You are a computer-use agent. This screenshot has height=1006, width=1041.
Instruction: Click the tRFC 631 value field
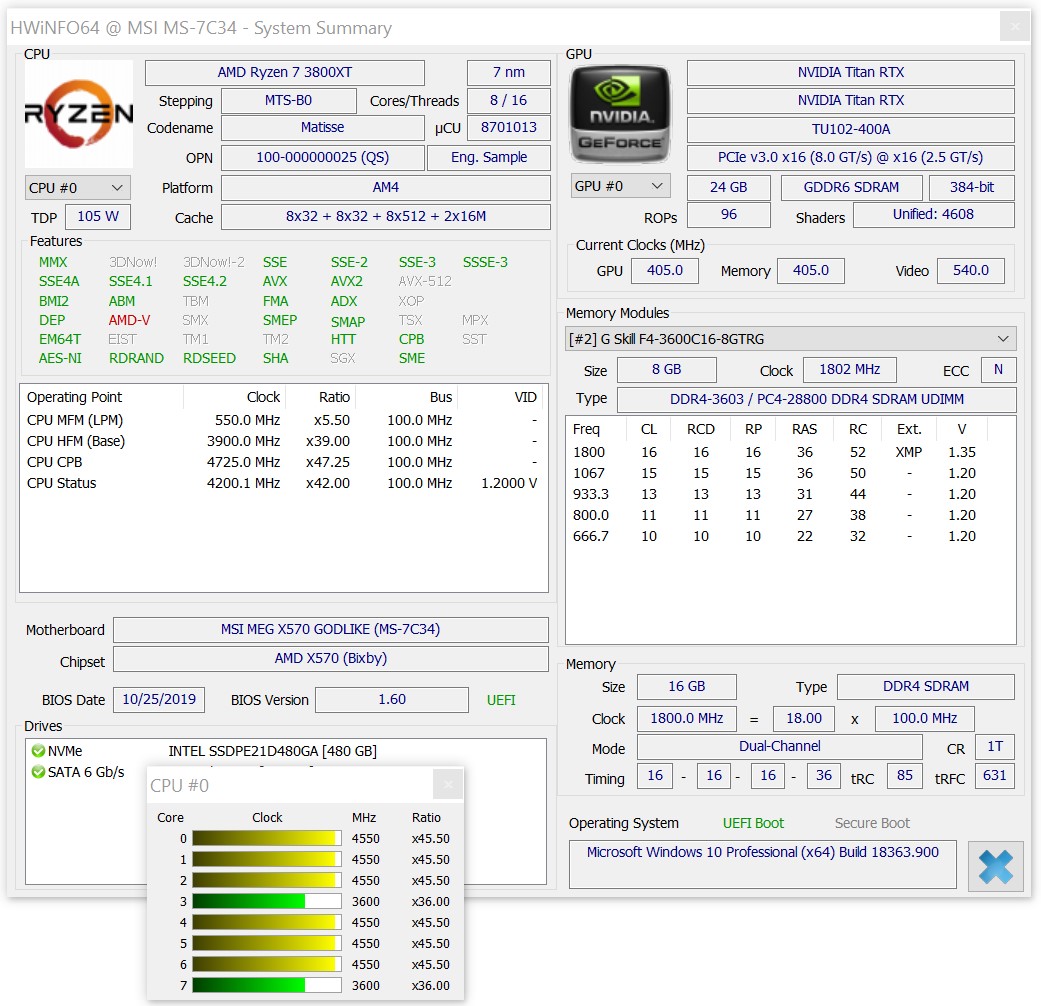tap(995, 776)
